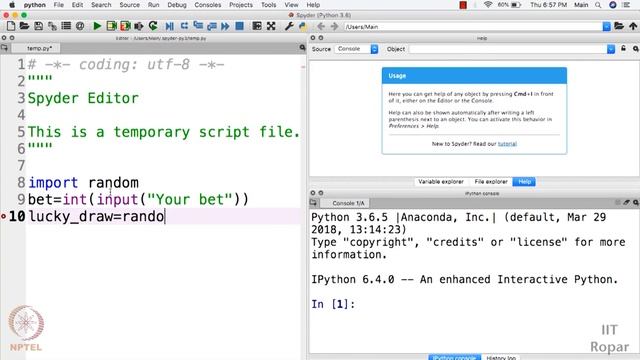The height and width of the screenshot is (360, 640).
Task: Step over the current line in the debugger
Action: pyautogui.click(x=184, y=27)
